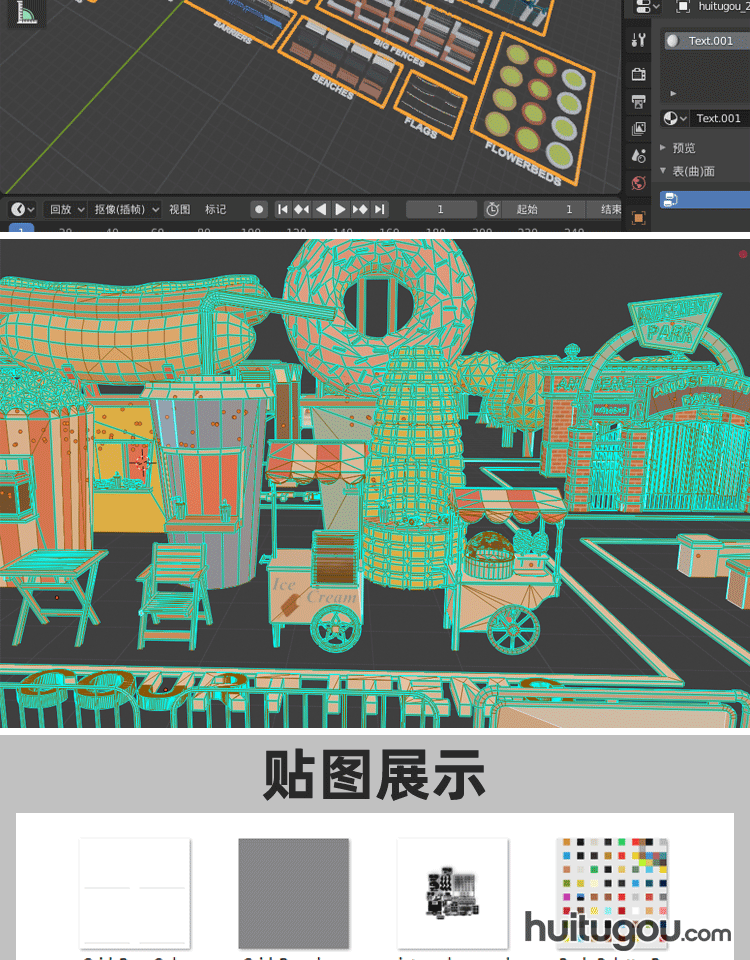Viewport: 750px width, 960px height.
Task: Open the View Layer properties tab
Action: click(x=640, y=128)
